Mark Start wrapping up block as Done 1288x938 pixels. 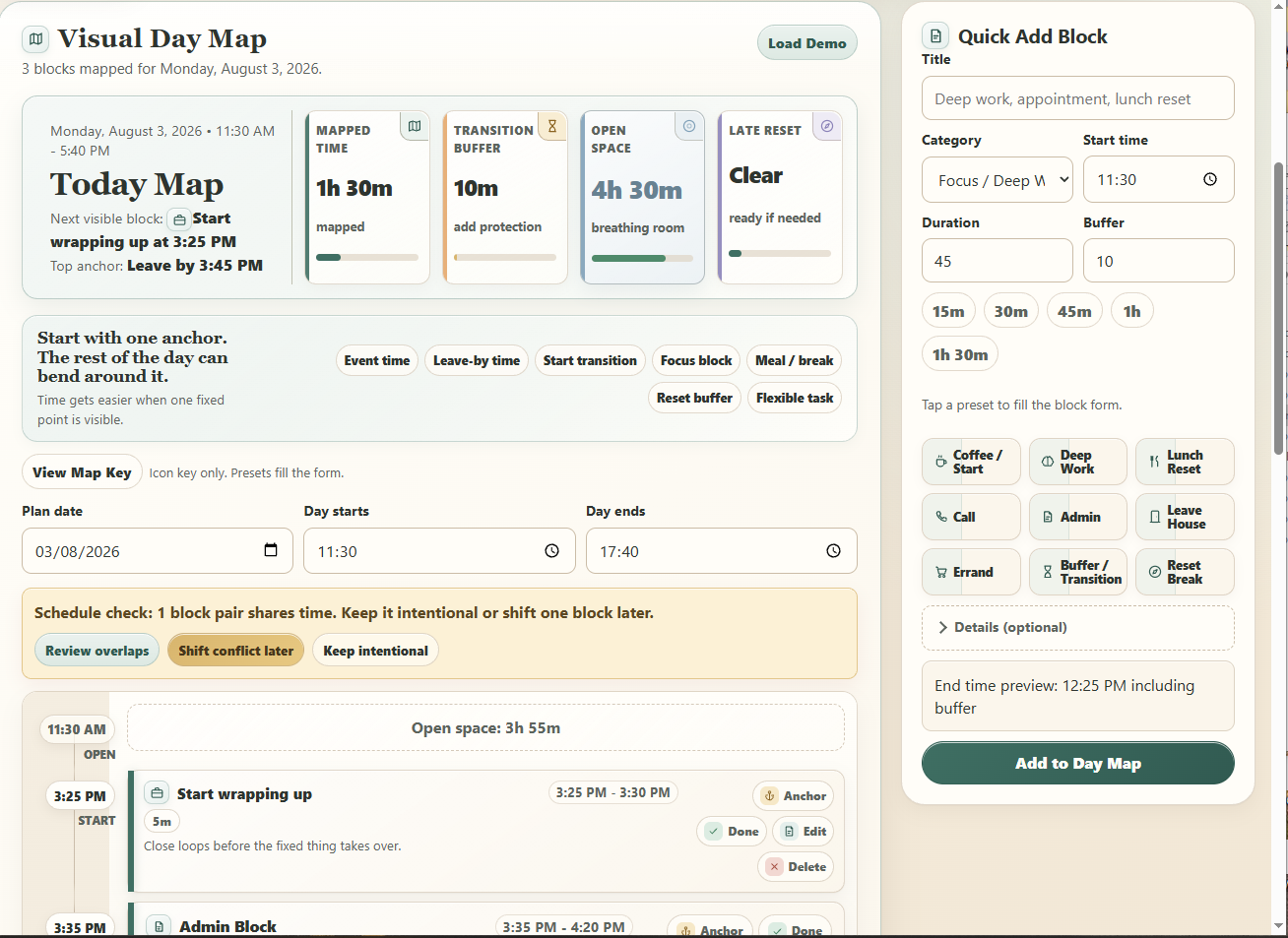[732, 831]
